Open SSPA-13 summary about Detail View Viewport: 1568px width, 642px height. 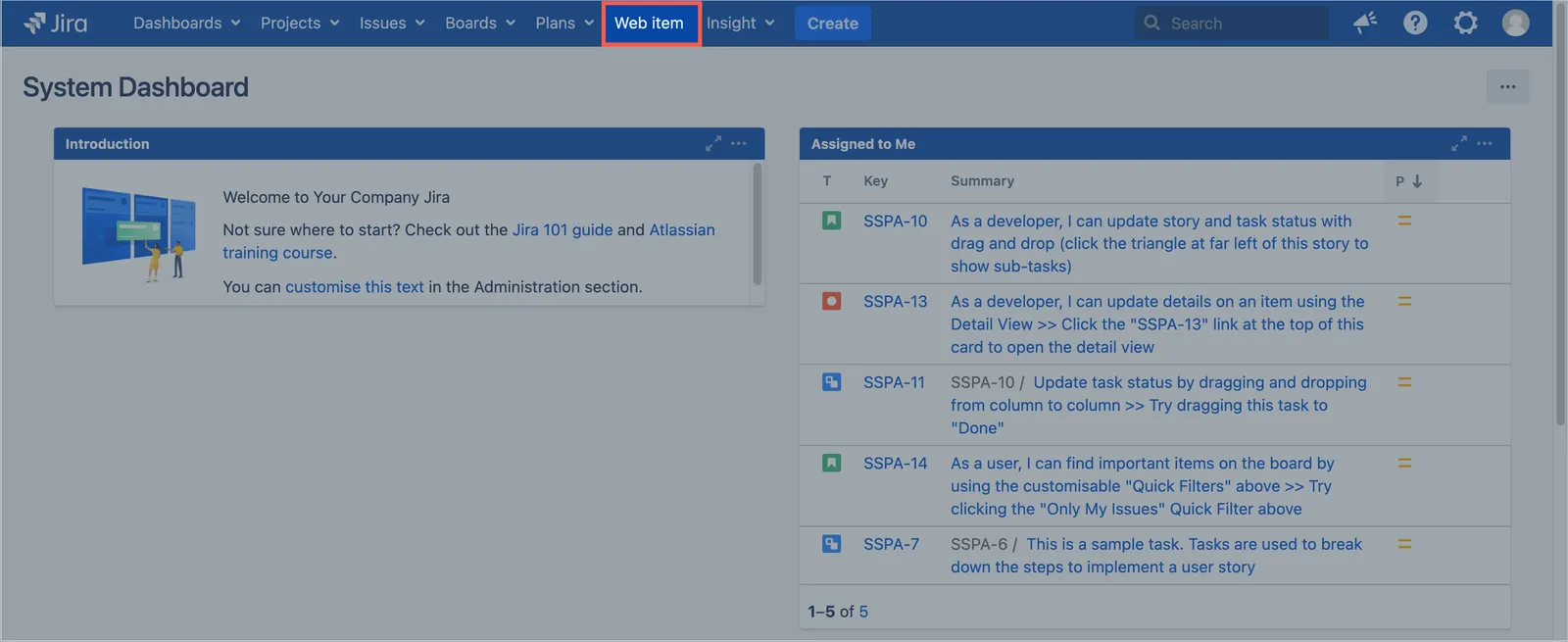point(1157,324)
